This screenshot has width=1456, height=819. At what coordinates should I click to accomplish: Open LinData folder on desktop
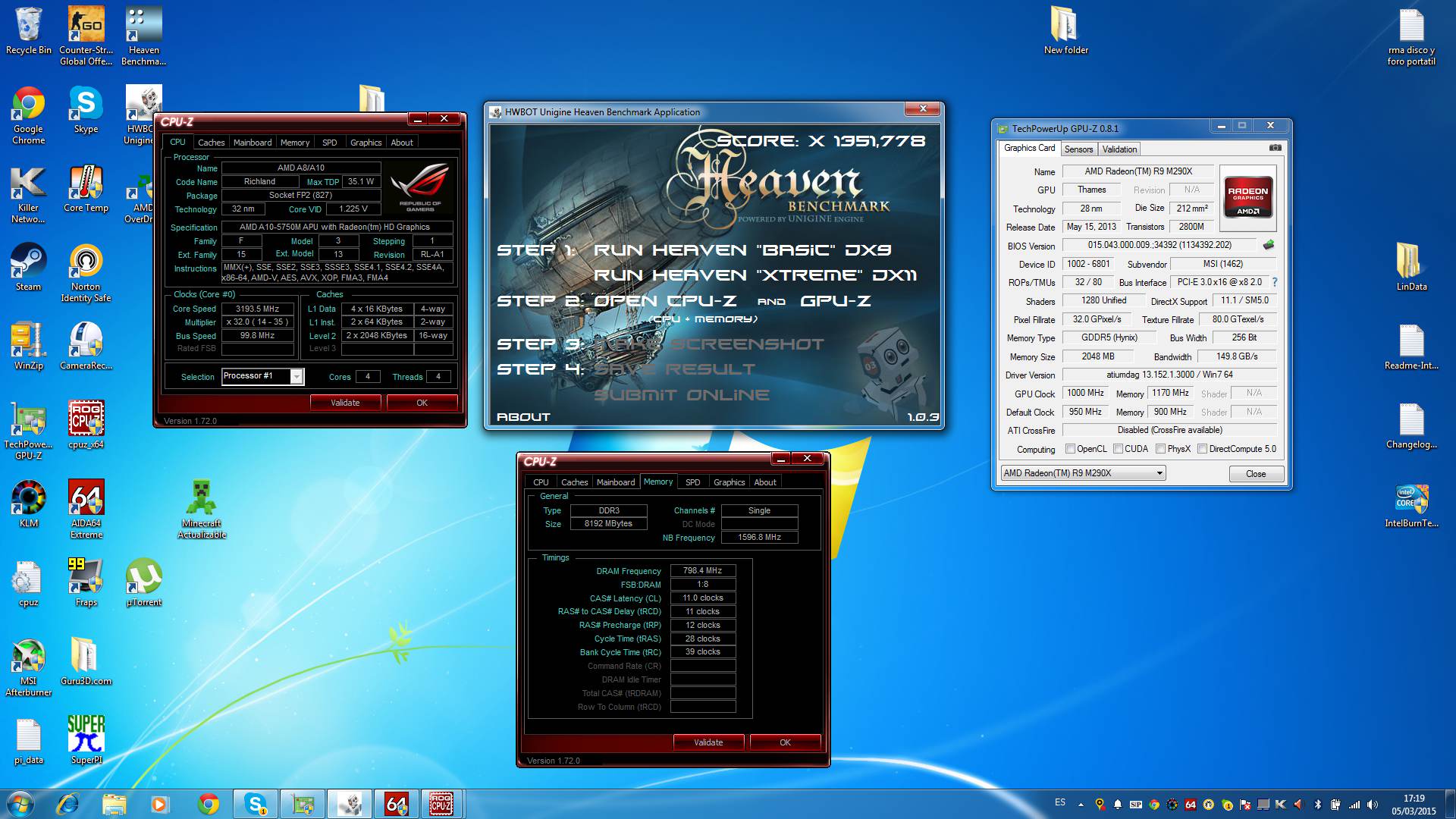point(1411,267)
